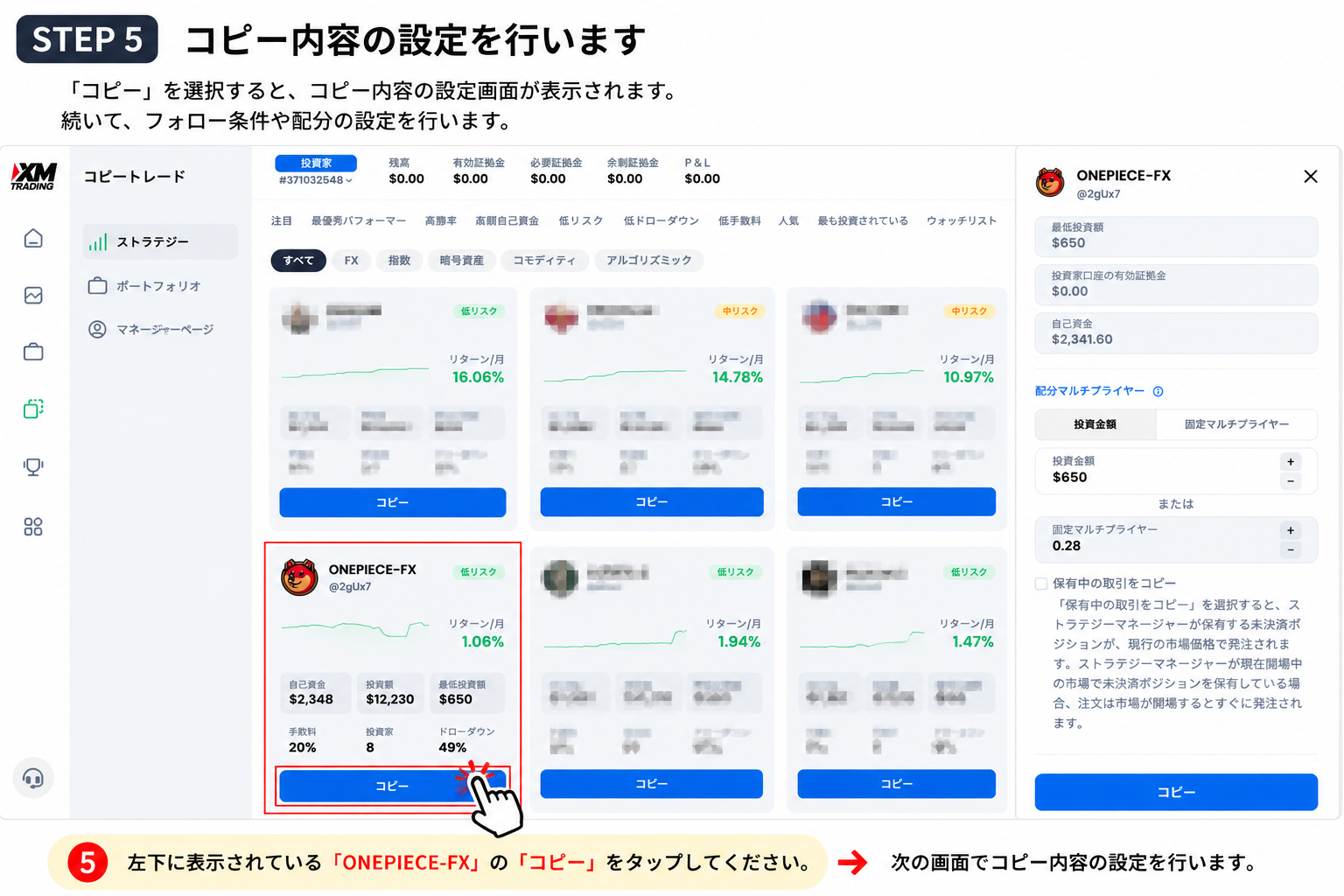
Task: Open the line chart on the 16.06% card
Action: pos(355,373)
